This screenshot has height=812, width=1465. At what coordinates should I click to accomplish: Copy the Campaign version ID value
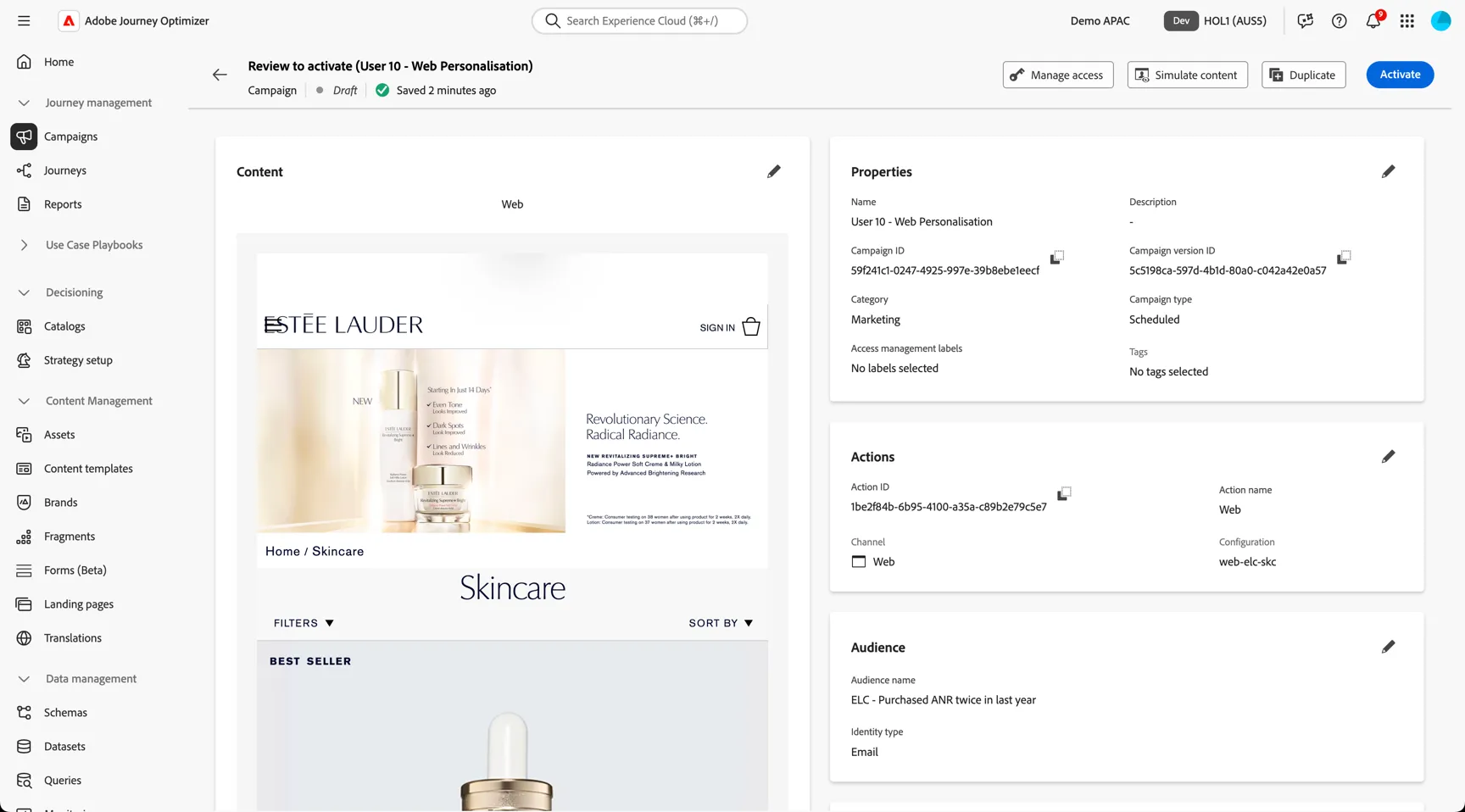click(1344, 257)
